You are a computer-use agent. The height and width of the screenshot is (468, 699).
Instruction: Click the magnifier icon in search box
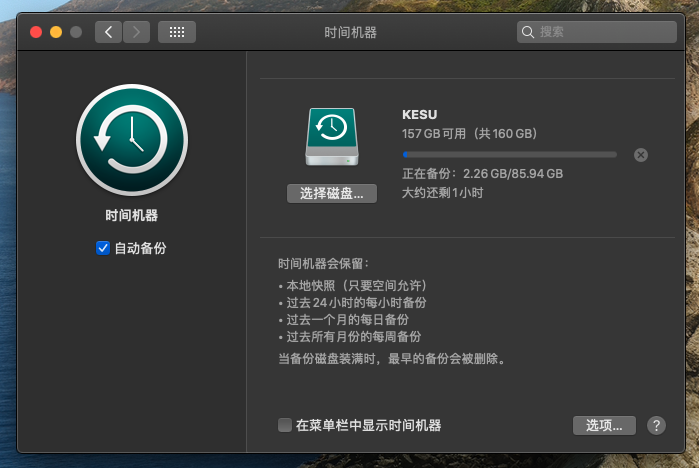[x=528, y=32]
